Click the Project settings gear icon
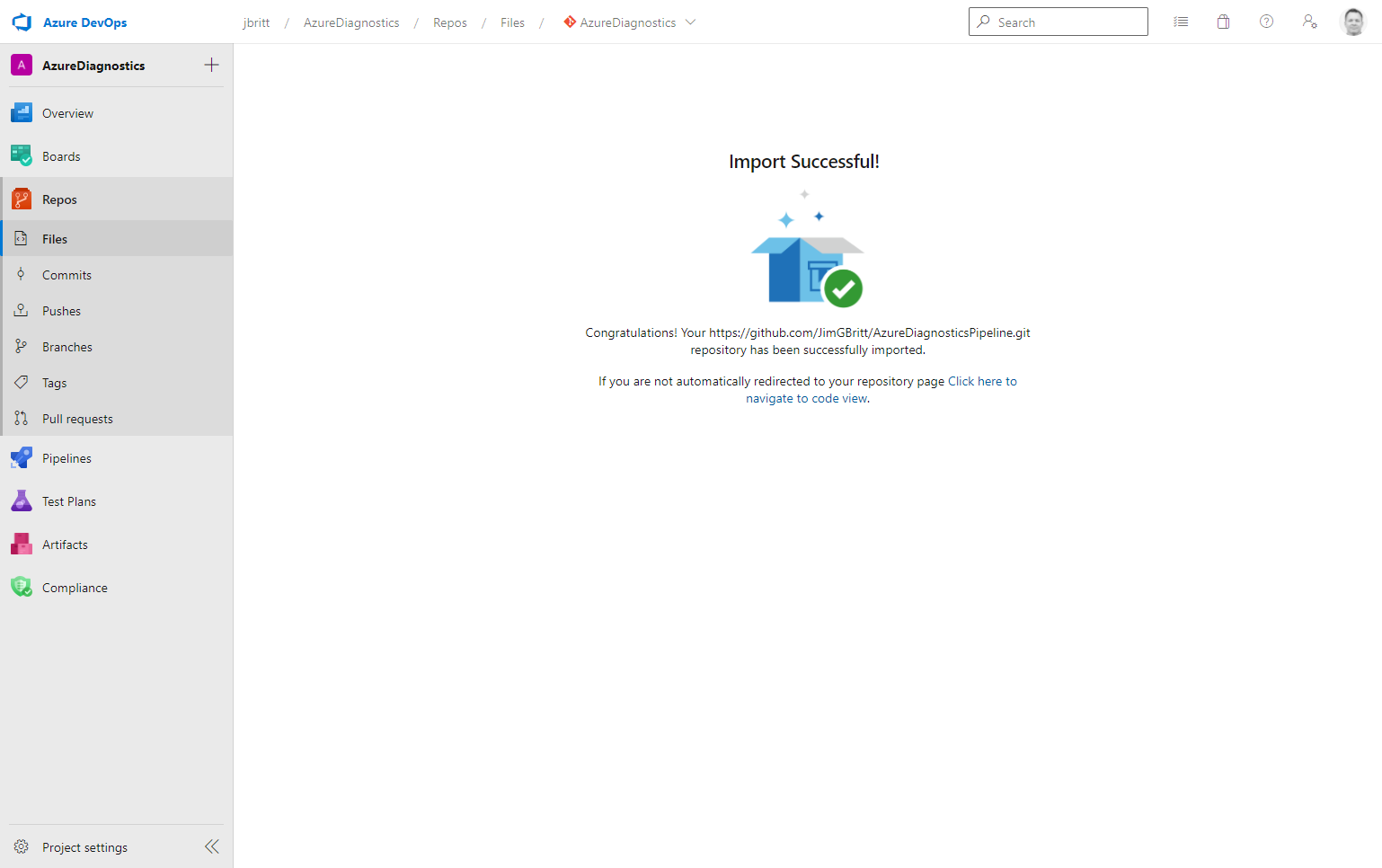This screenshot has width=1382, height=868. click(22, 847)
